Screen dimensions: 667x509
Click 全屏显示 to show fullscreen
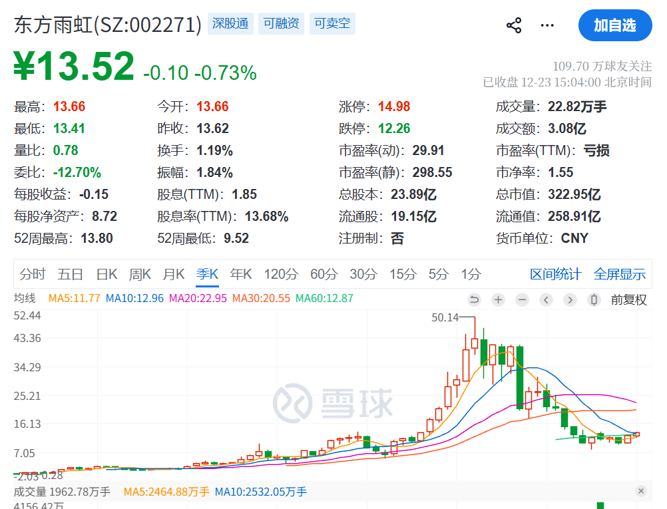click(620, 274)
